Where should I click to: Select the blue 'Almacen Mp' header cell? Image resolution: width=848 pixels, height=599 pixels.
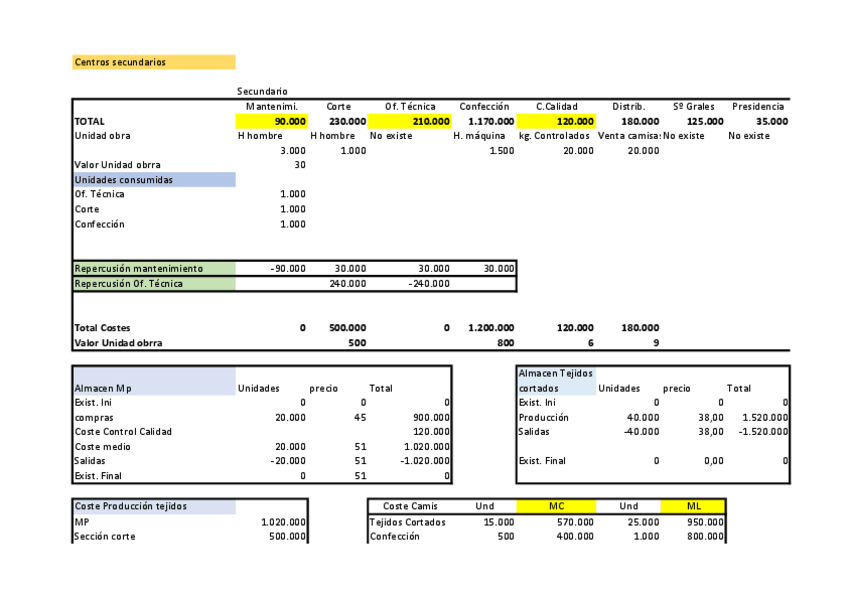coord(153,388)
